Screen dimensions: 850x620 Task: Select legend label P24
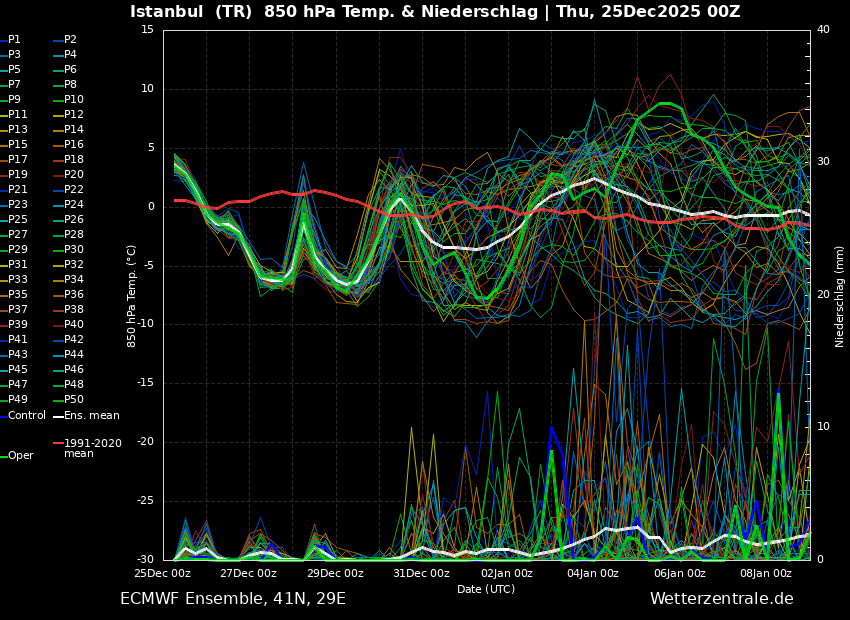pos(69,204)
